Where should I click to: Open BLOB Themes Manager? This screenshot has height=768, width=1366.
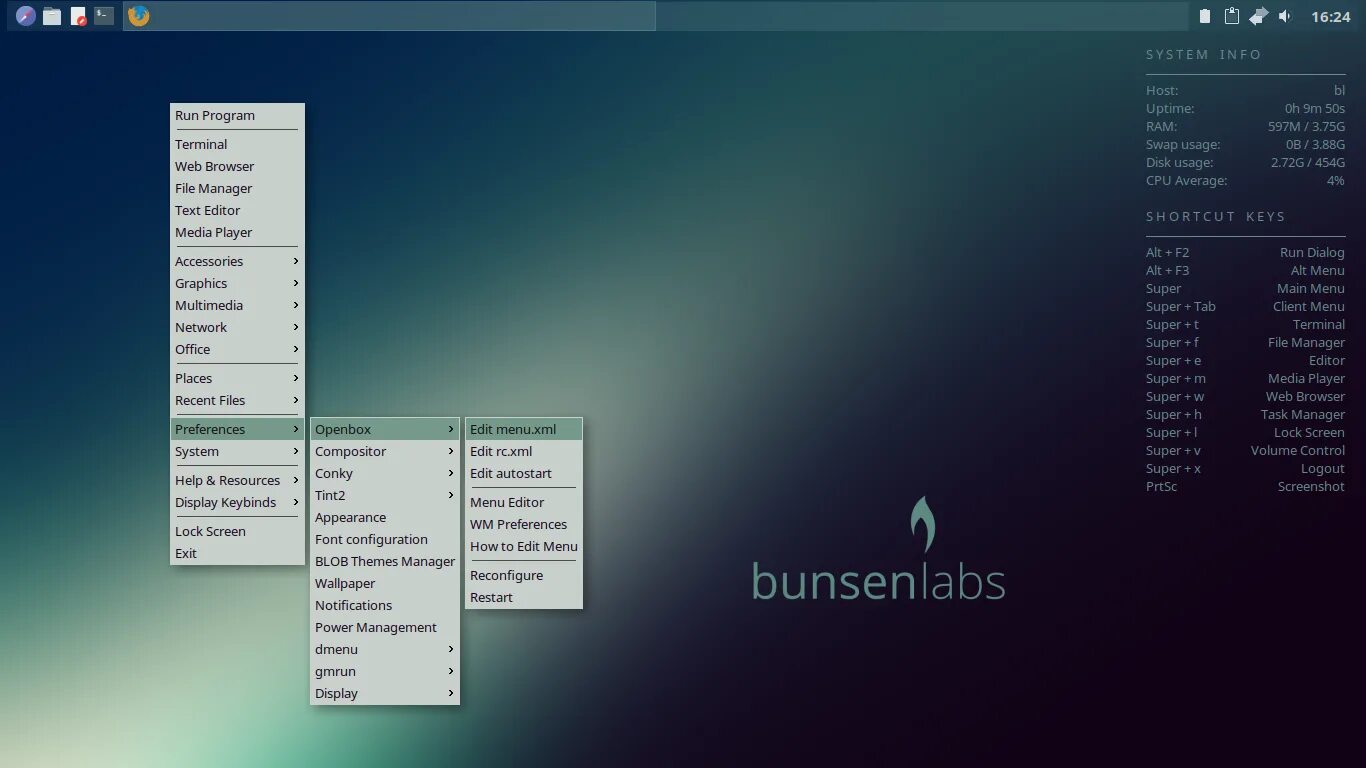385,561
